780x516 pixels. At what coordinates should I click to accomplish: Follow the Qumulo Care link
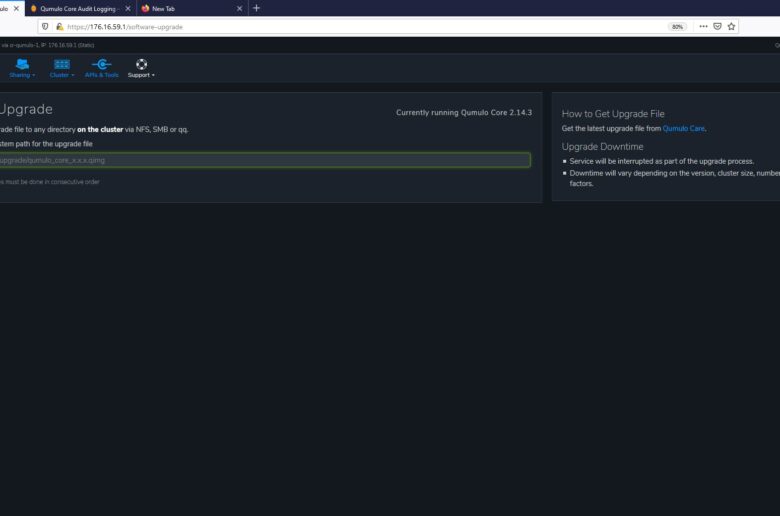pos(683,128)
